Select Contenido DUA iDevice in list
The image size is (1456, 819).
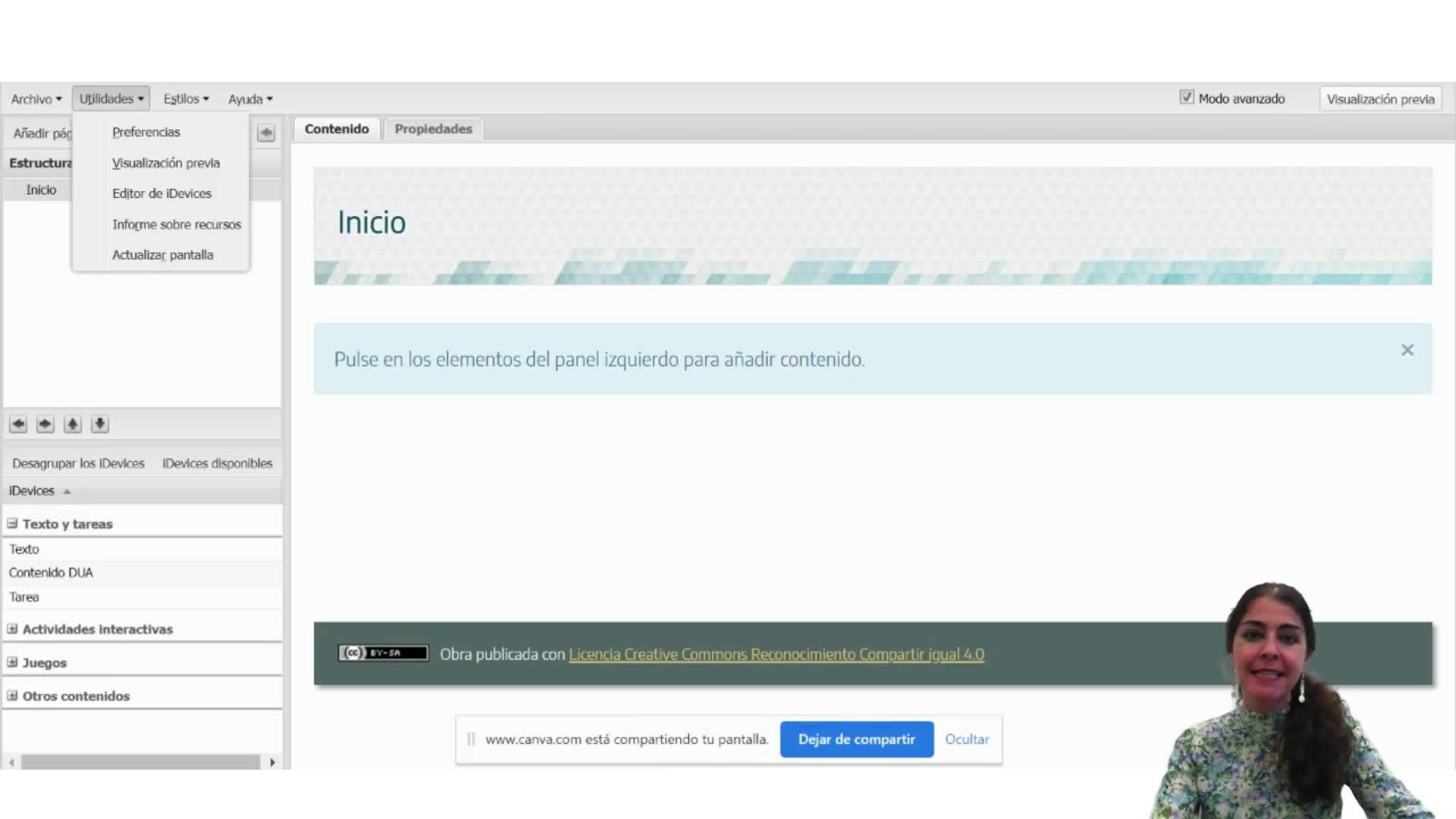(51, 573)
